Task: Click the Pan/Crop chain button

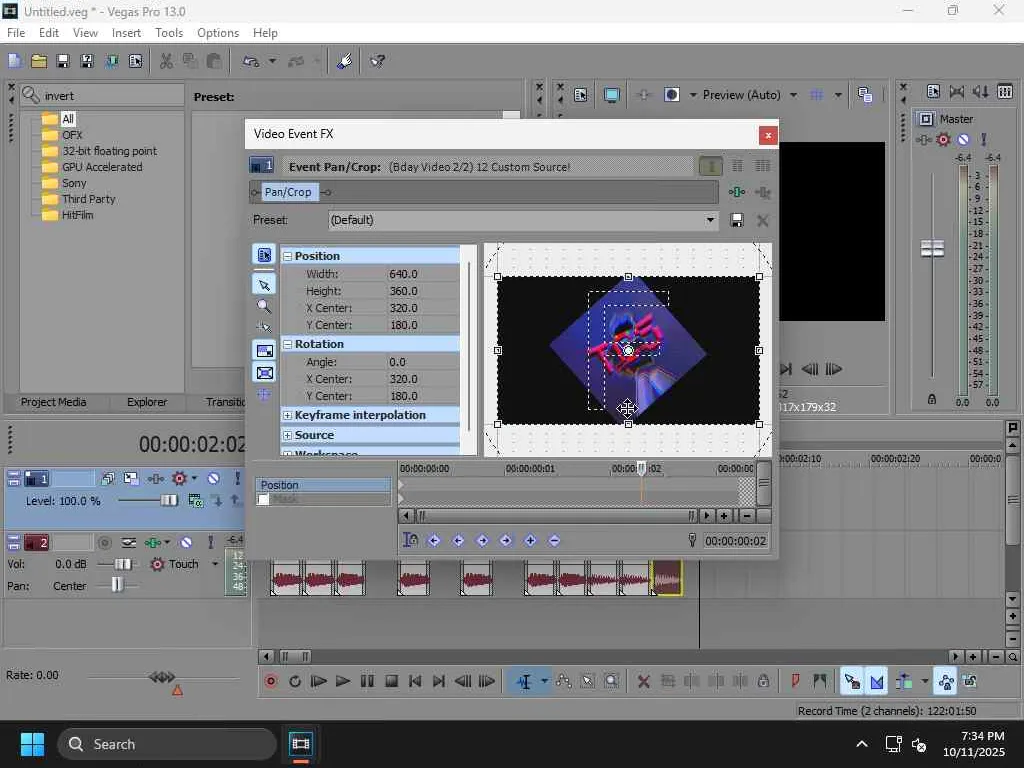Action: [x=288, y=192]
